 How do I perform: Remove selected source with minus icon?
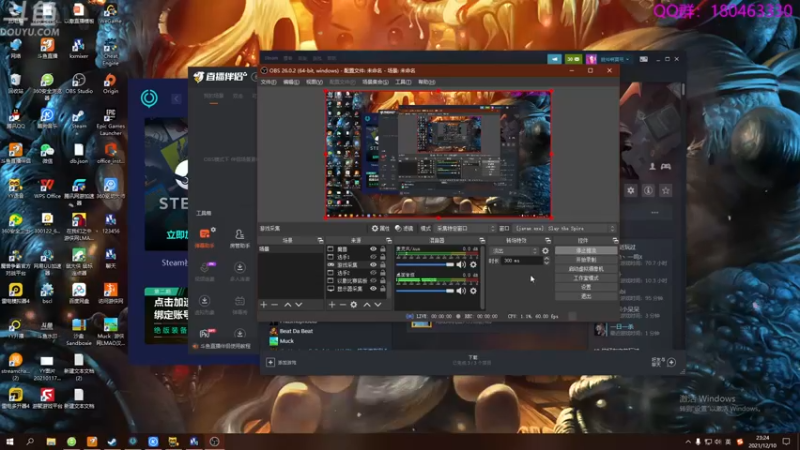point(342,305)
